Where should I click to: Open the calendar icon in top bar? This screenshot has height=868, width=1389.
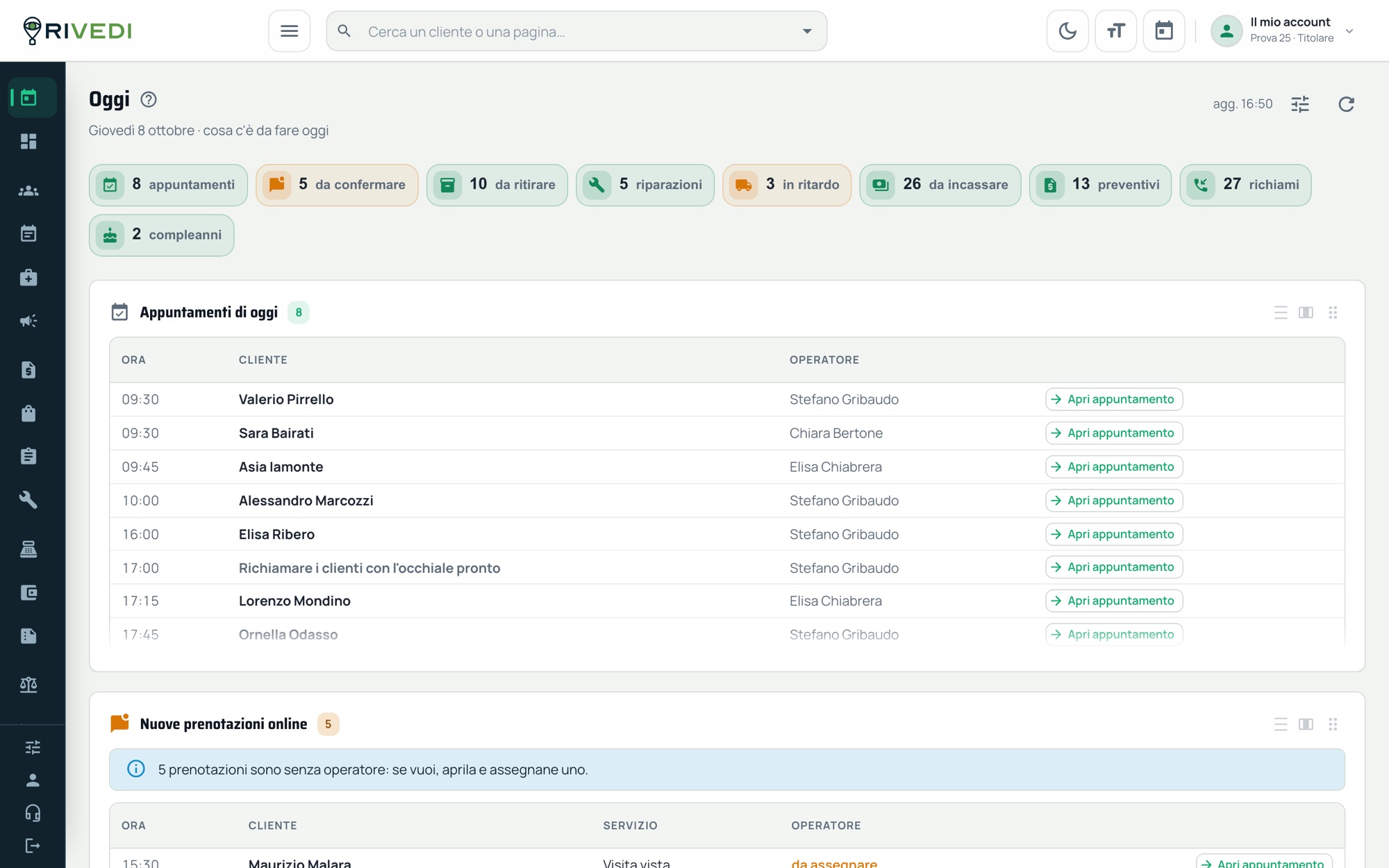(x=1164, y=31)
